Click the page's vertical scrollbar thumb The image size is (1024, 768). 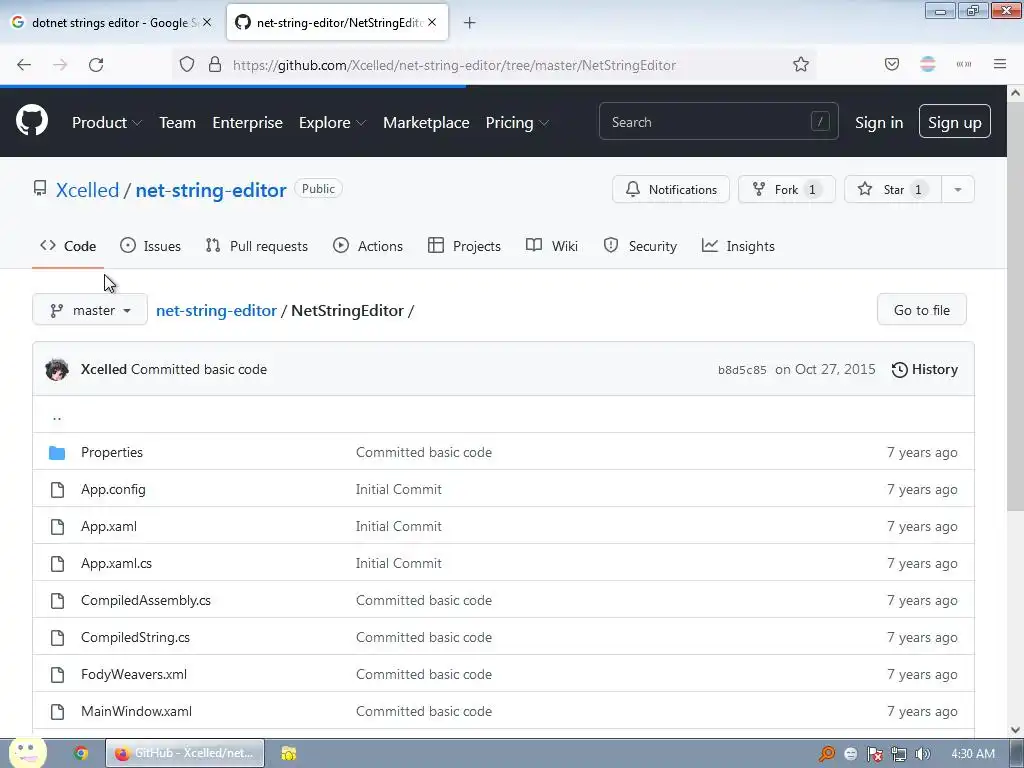(1015, 307)
